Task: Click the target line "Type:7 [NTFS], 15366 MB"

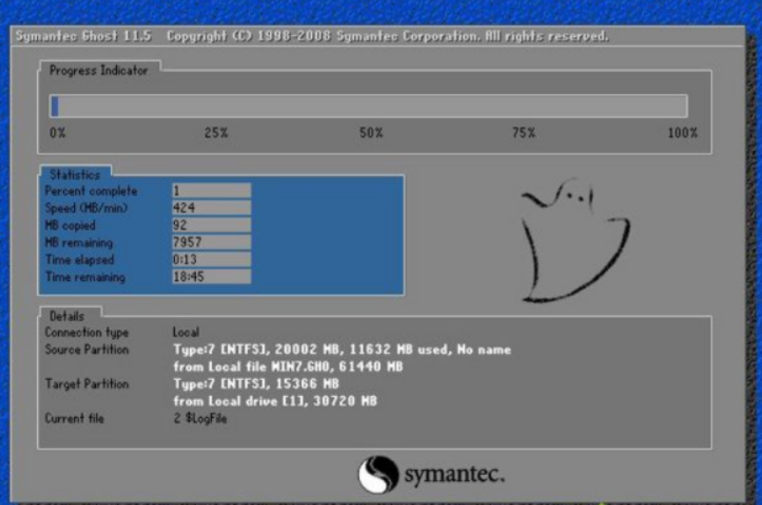Action: click(256, 384)
